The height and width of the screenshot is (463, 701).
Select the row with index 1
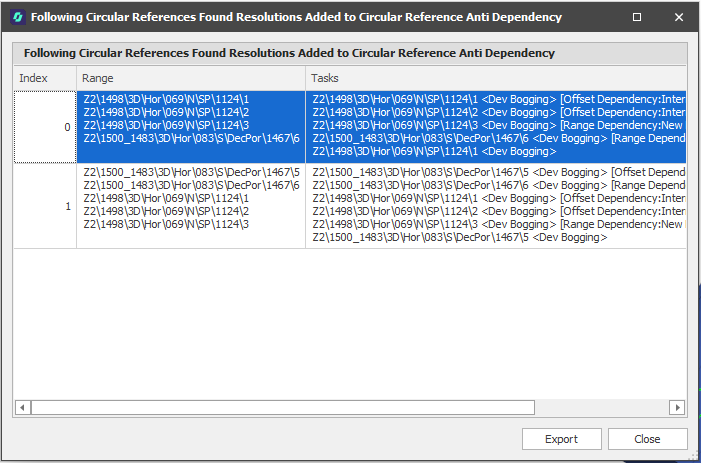click(x=45, y=206)
